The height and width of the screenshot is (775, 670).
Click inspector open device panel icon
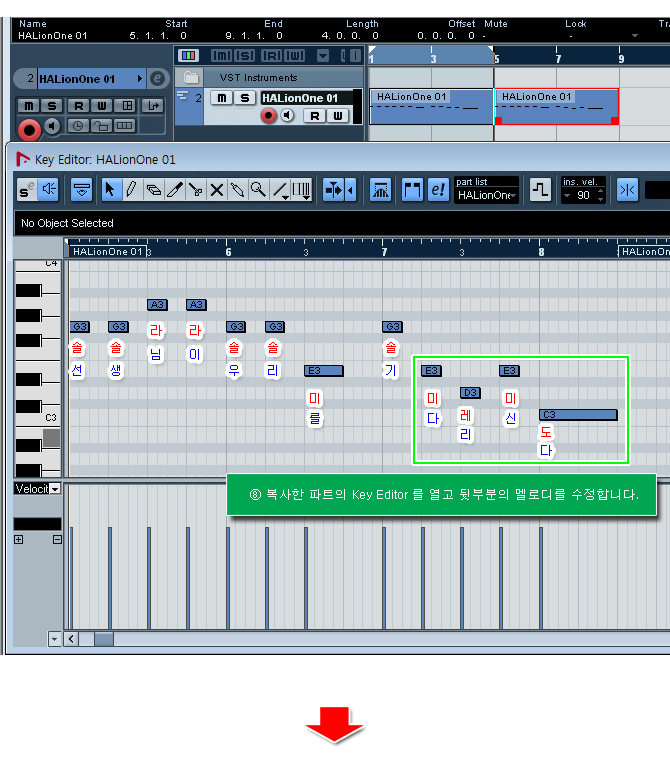pyautogui.click(x=153, y=105)
